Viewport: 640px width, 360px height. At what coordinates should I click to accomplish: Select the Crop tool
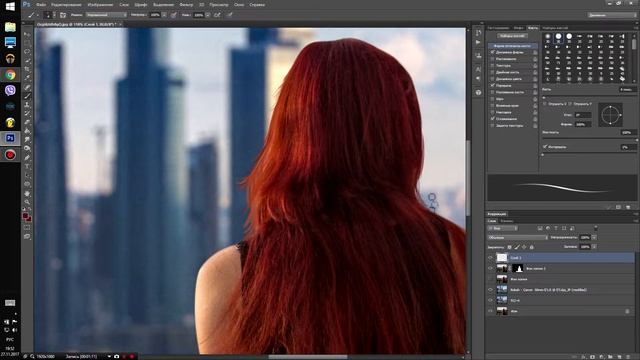click(27, 69)
